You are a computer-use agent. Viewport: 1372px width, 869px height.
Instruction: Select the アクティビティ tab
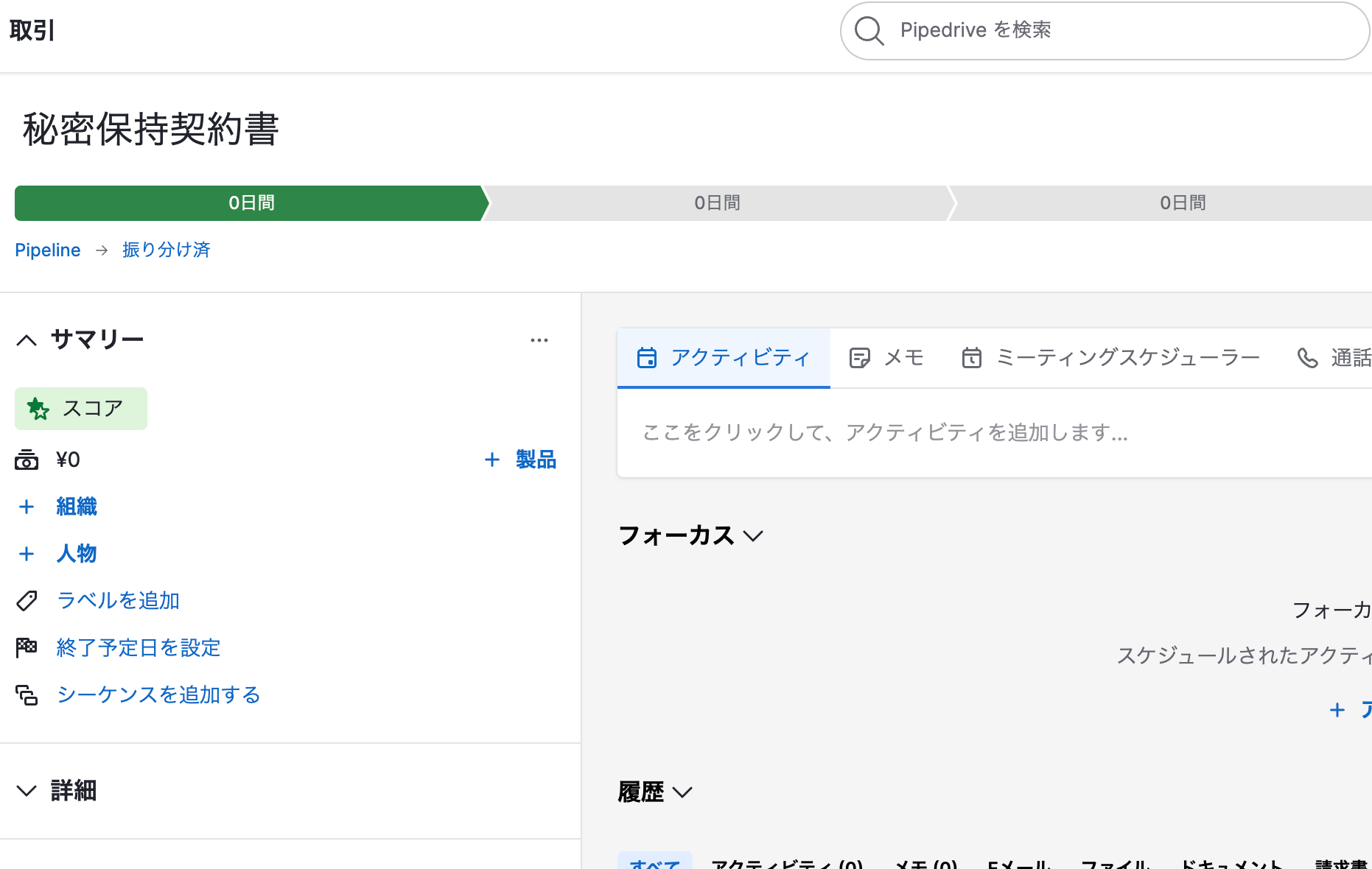pyautogui.click(x=724, y=358)
